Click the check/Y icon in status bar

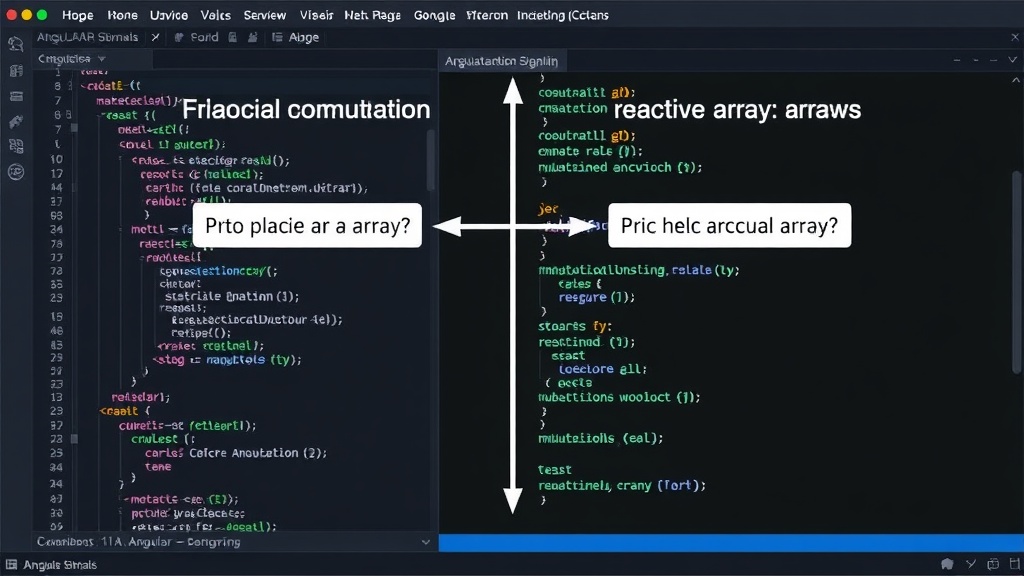point(971,564)
